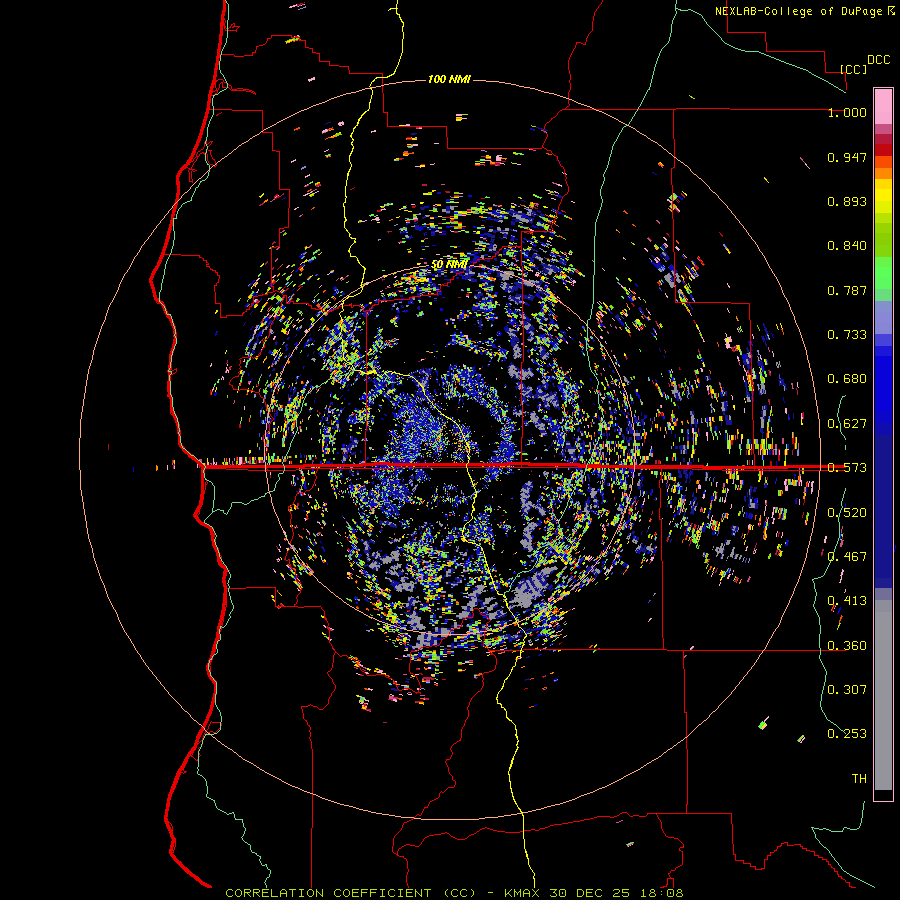Select the 0.520 scale value
The width and height of the screenshot is (900, 900).
tap(847, 513)
